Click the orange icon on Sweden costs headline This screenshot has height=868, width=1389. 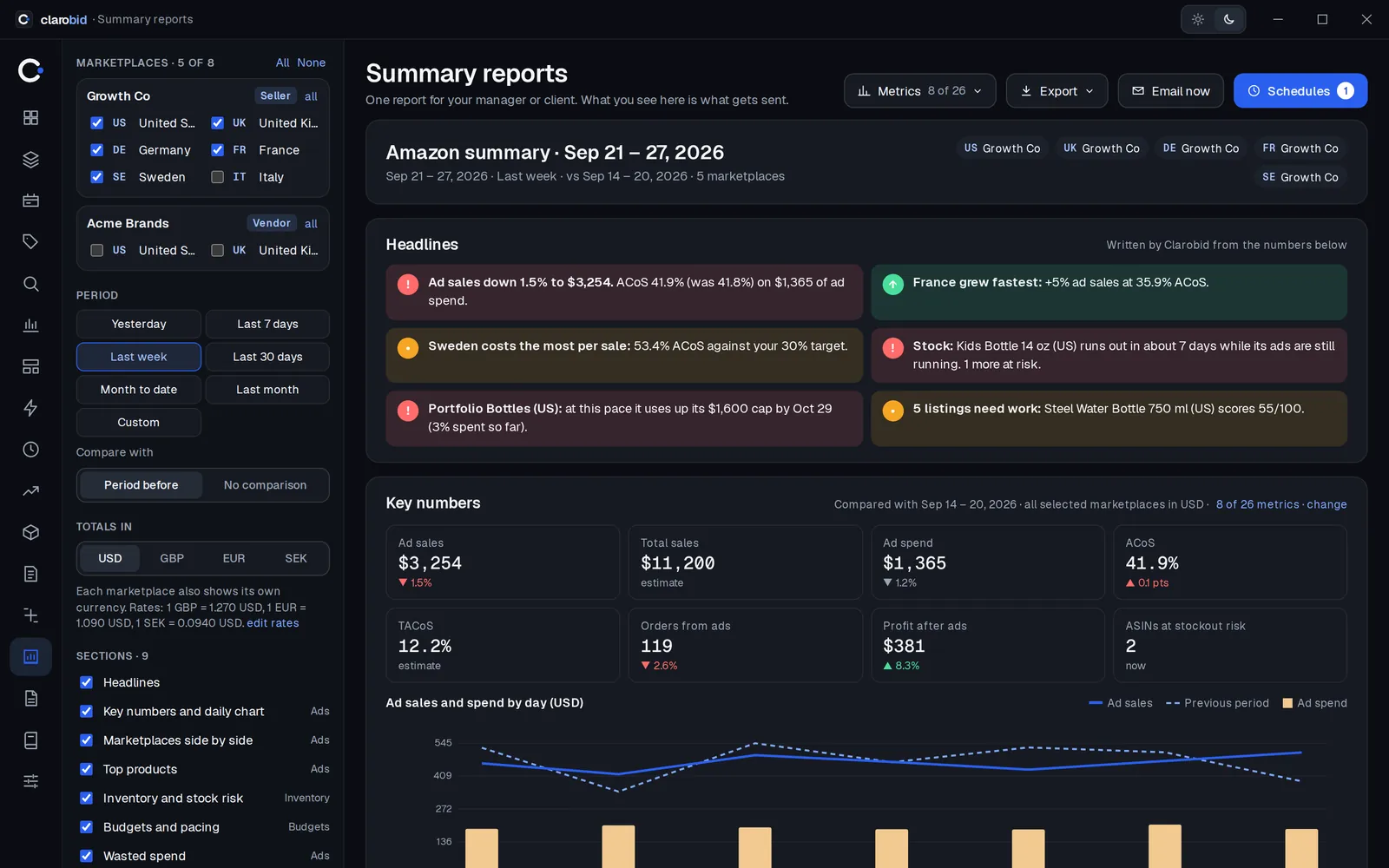click(x=408, y=347)
